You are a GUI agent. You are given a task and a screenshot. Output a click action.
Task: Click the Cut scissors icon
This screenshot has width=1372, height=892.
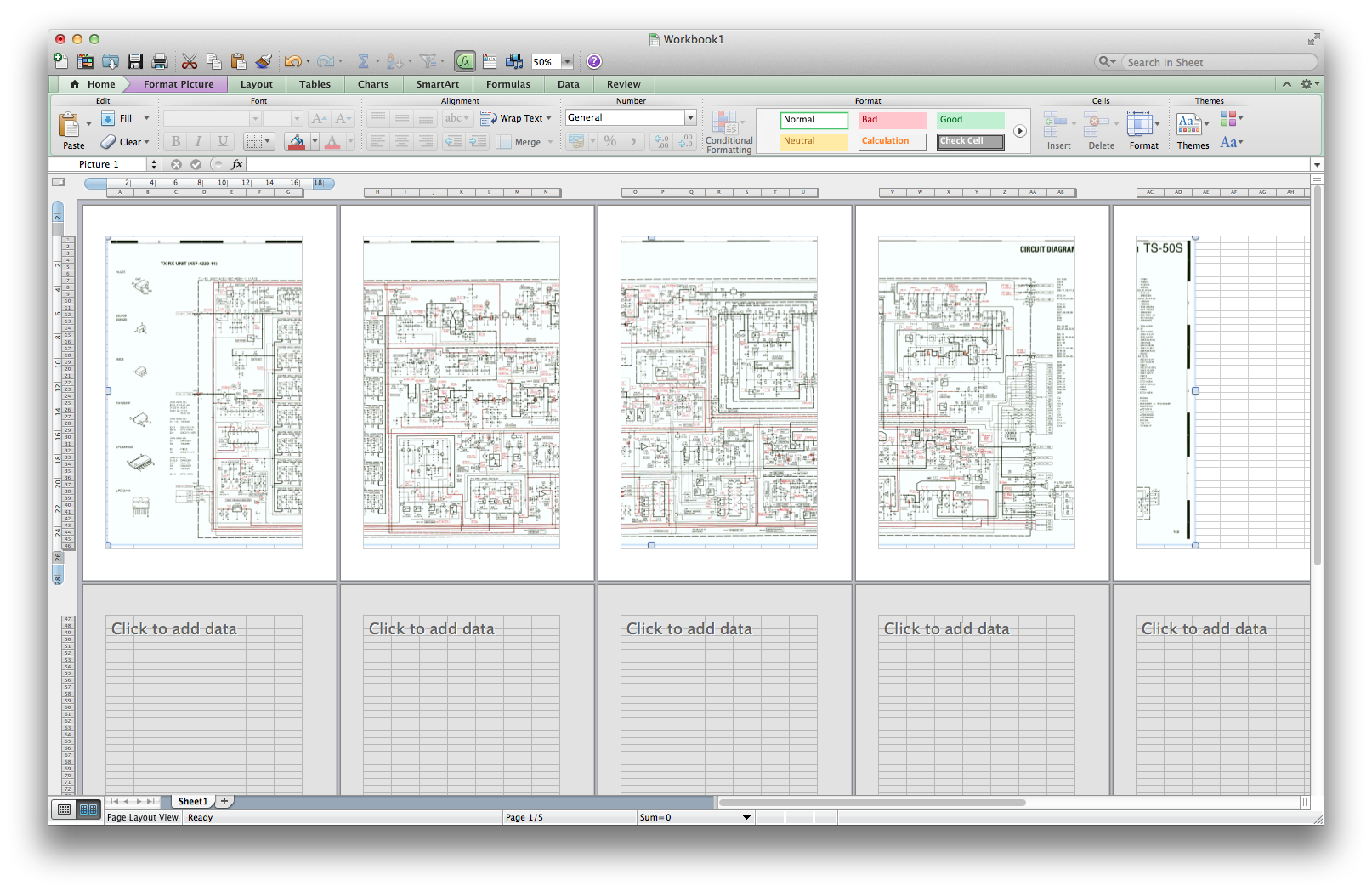coord(190,61)
